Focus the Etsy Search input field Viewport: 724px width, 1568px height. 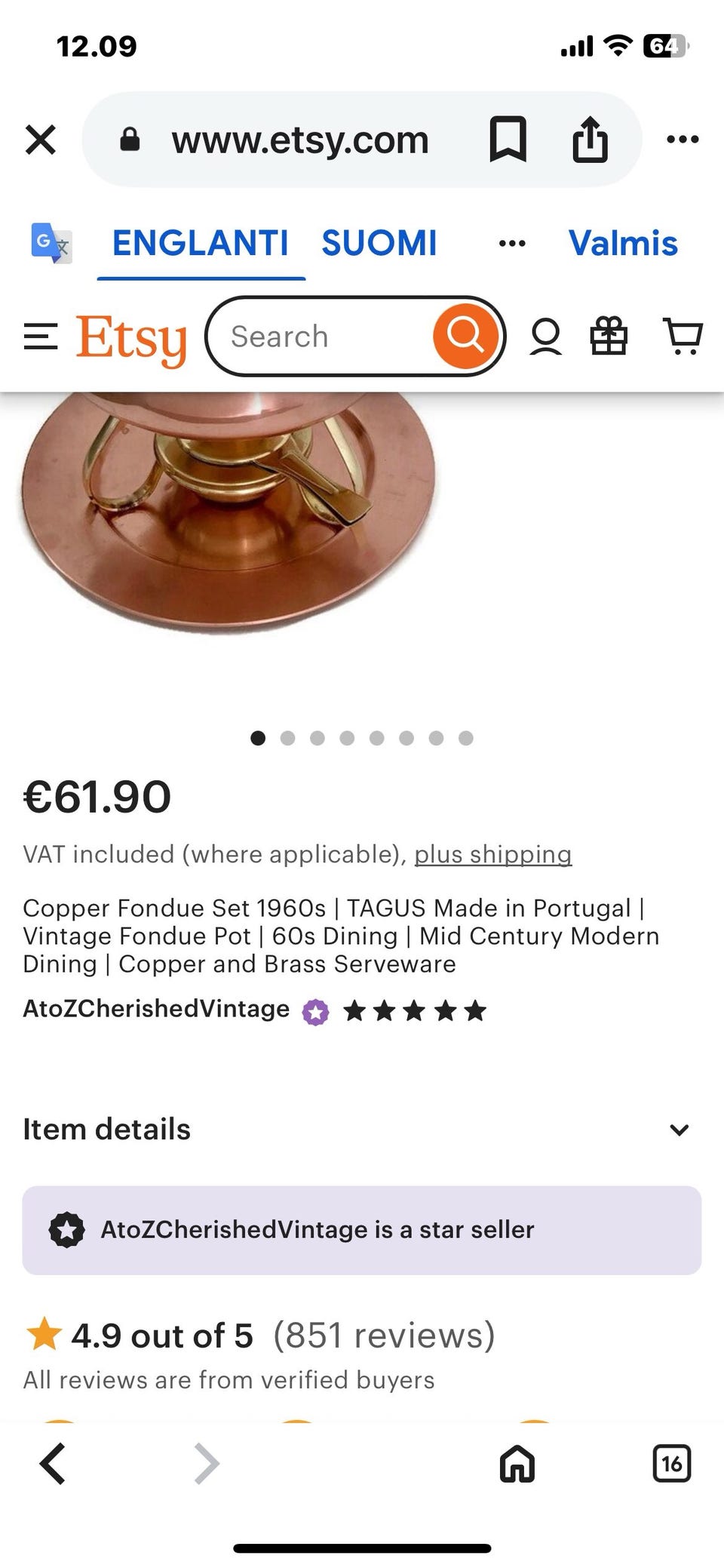pyautogui.click(x=324, y=337)
